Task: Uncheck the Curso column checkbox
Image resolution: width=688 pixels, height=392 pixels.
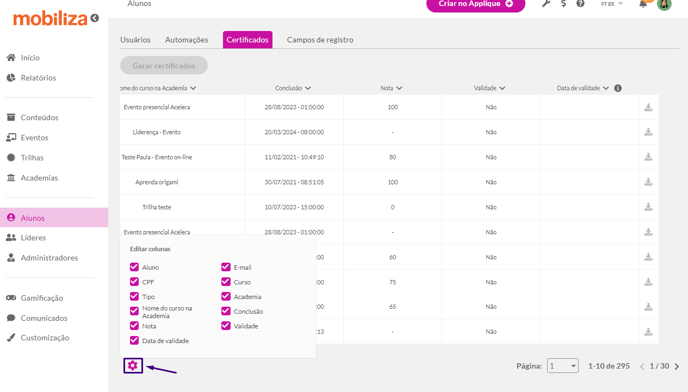Action: (226, 281)
